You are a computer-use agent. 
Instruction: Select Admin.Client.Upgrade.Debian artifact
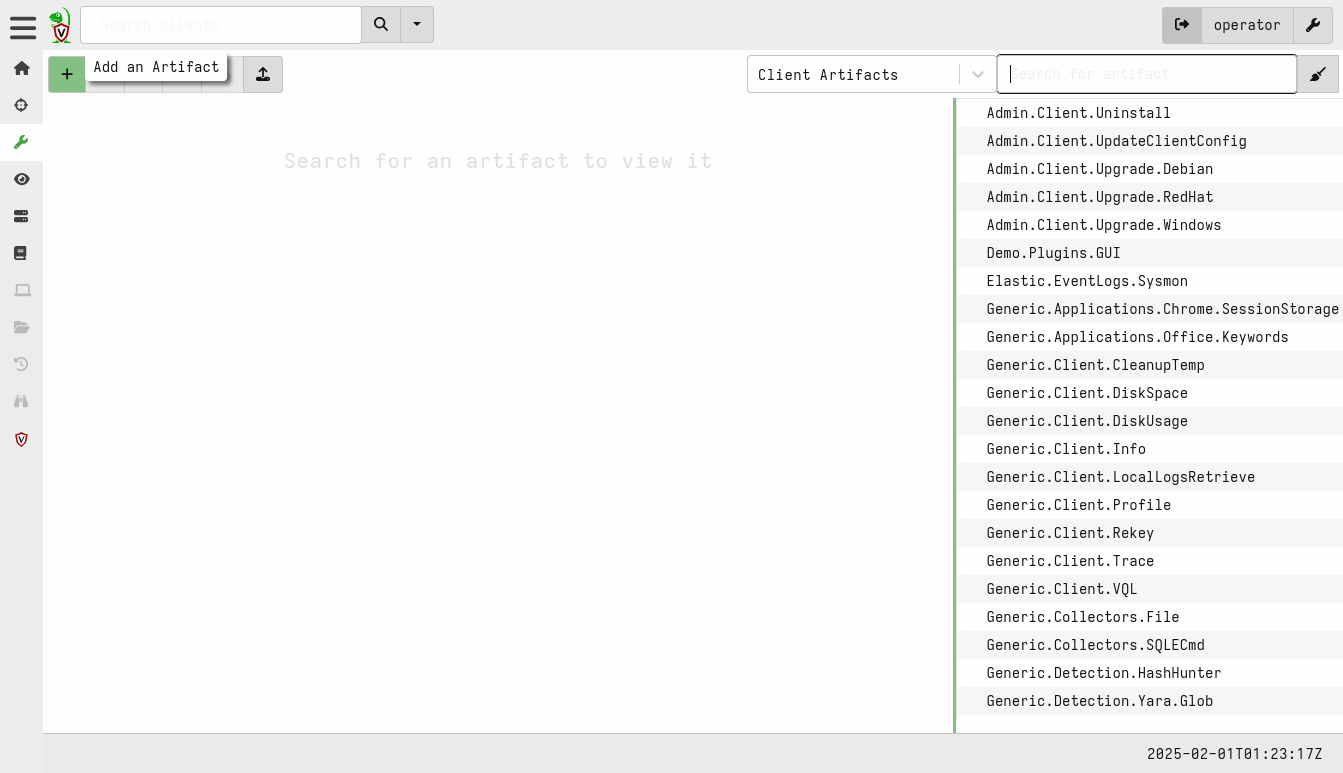pyautogui.click(x=1150, y=169)
